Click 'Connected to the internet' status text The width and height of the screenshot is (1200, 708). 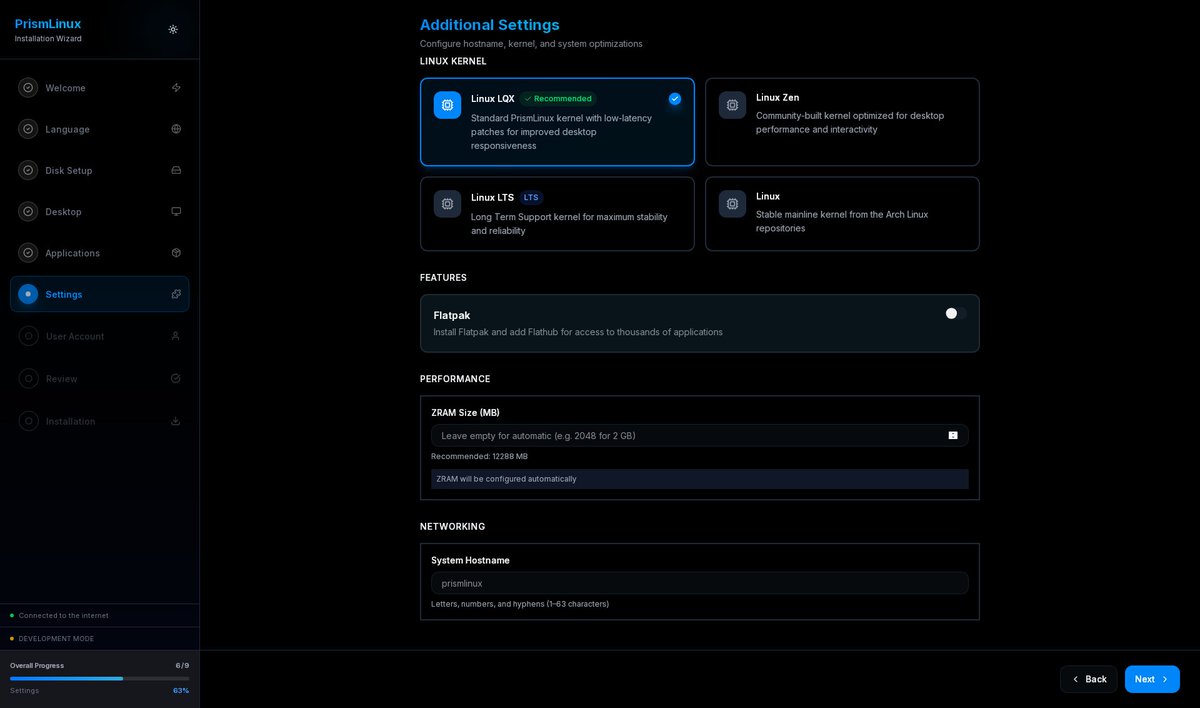tap(63, 616)
